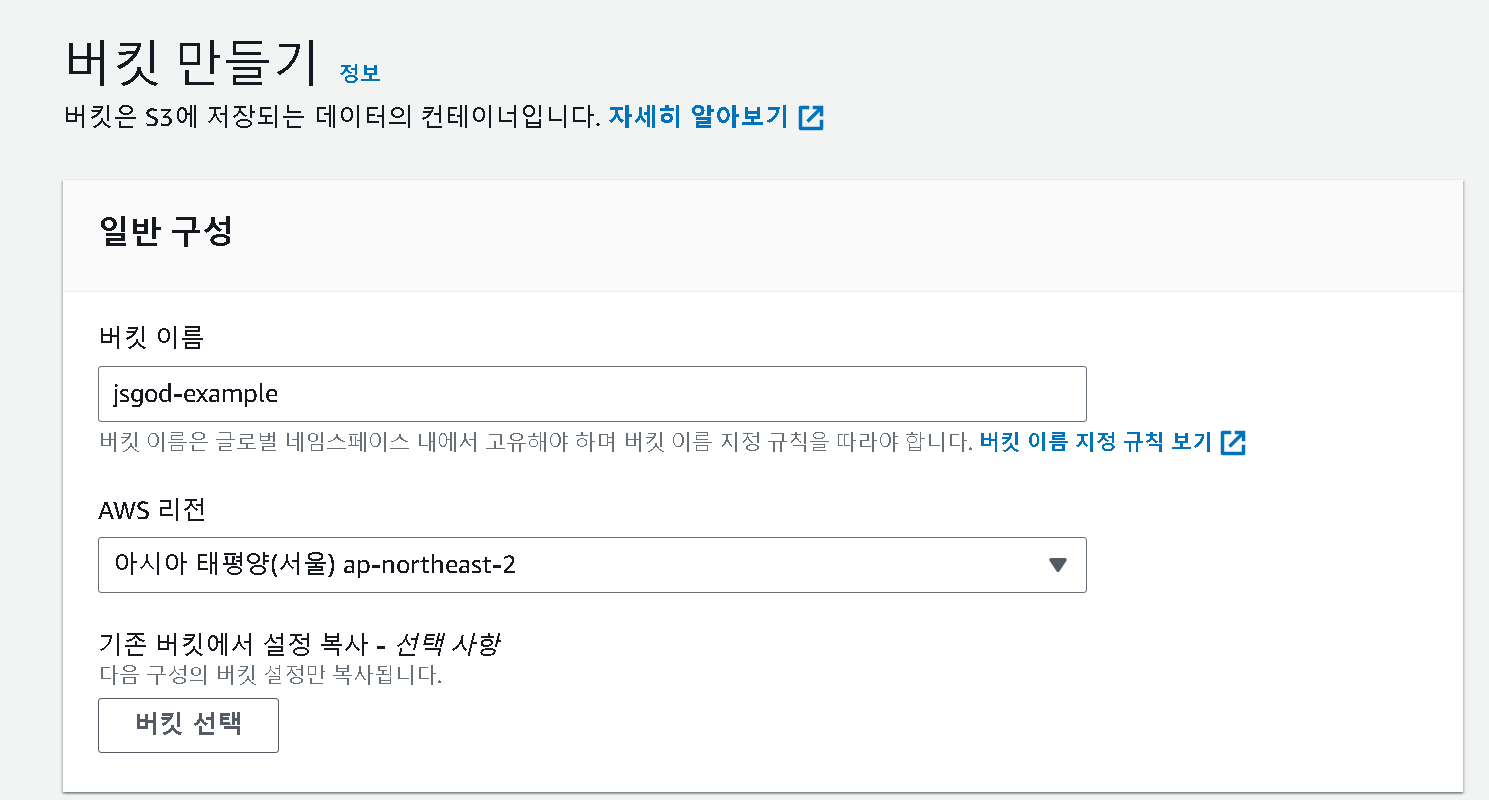This screenshot has height=800, width=1489.
Task: Click helper text about 글로벌 네임스페이스 uniqueness
Action: point(536,442)
